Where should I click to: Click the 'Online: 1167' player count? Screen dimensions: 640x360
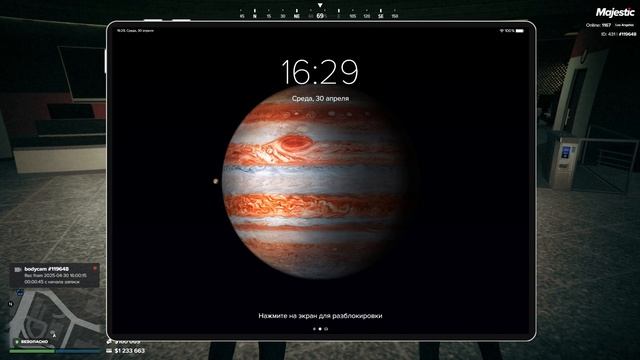pos(598,25)
